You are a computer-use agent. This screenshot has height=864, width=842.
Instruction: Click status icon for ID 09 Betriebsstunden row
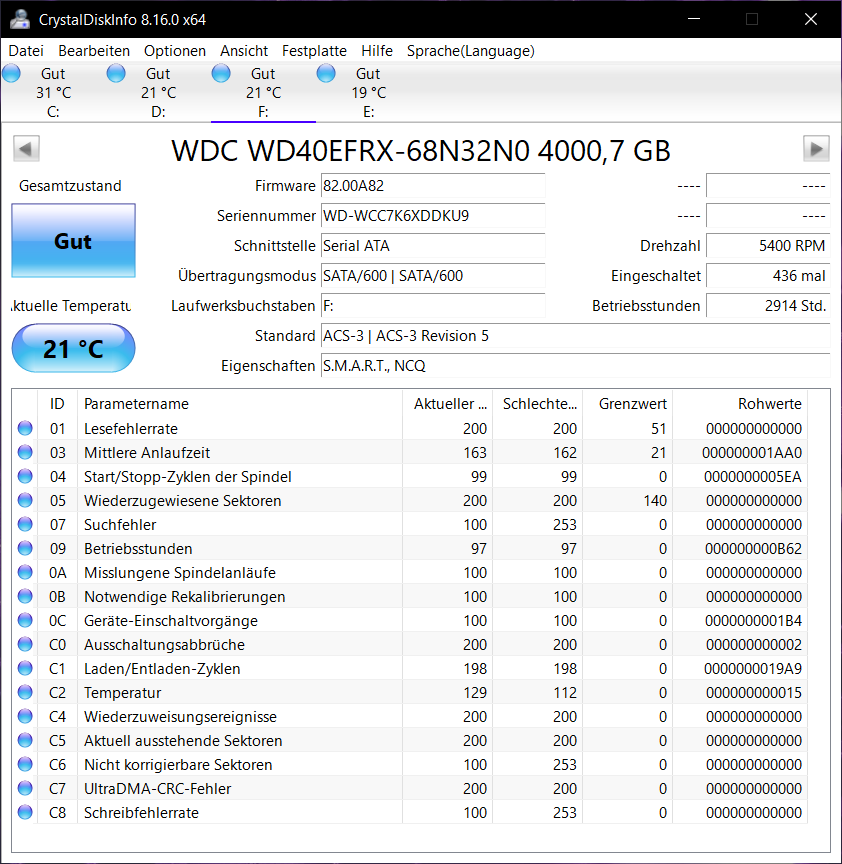click(25, 548)
